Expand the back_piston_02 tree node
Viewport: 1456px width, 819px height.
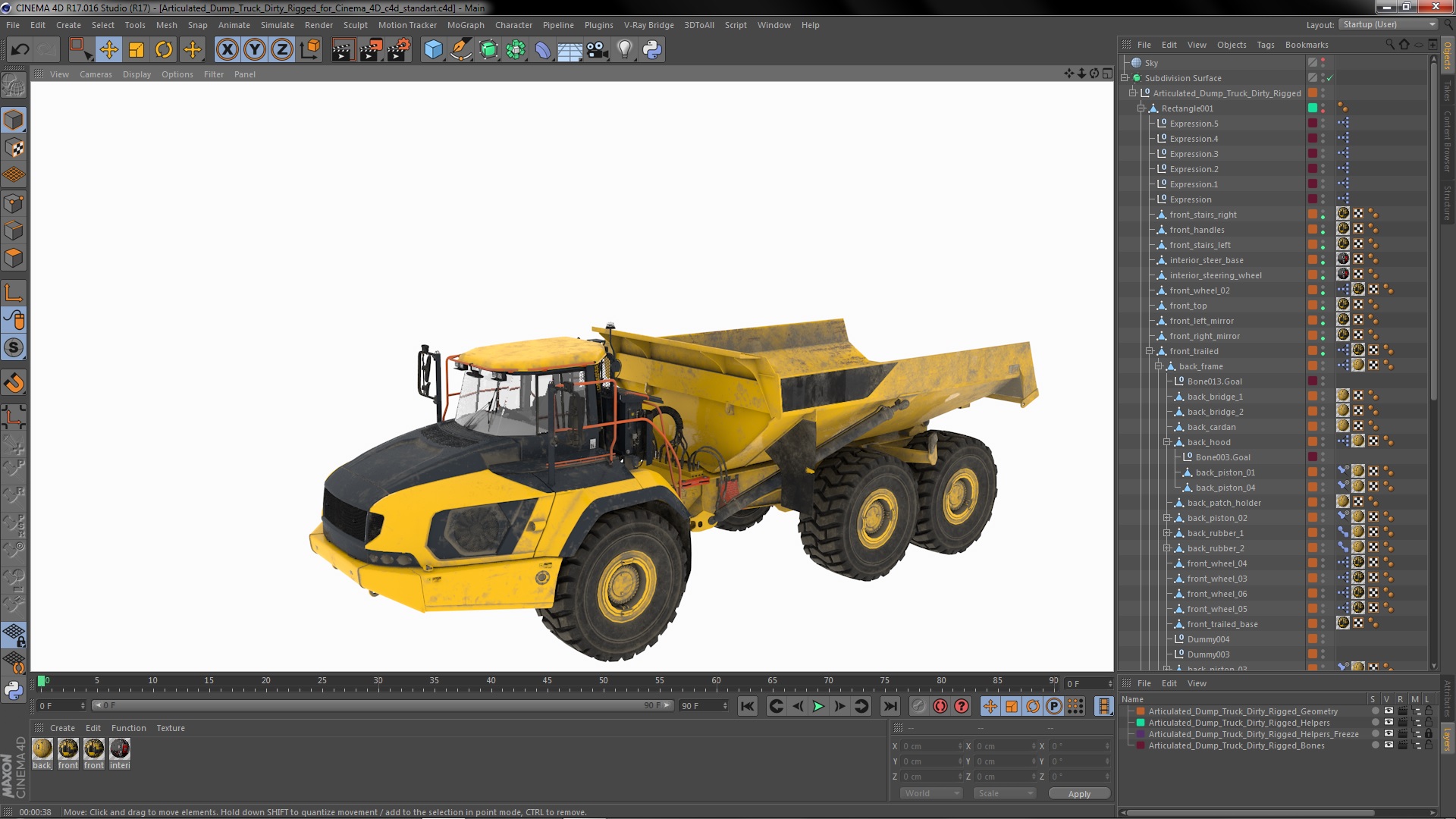[x=1167, y=518]
